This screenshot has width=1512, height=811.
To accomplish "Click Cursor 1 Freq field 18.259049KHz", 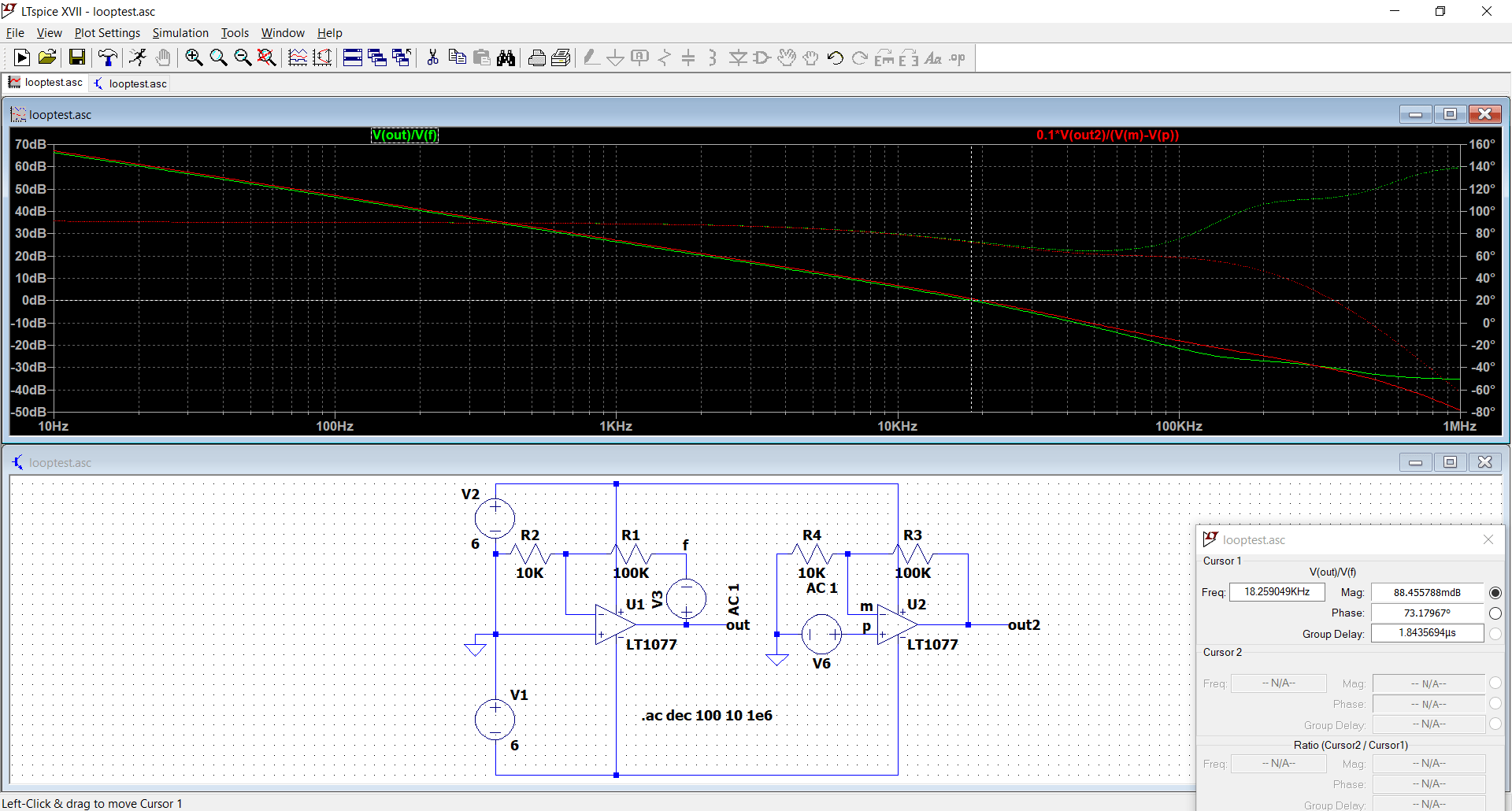I will pos(1277,592).
